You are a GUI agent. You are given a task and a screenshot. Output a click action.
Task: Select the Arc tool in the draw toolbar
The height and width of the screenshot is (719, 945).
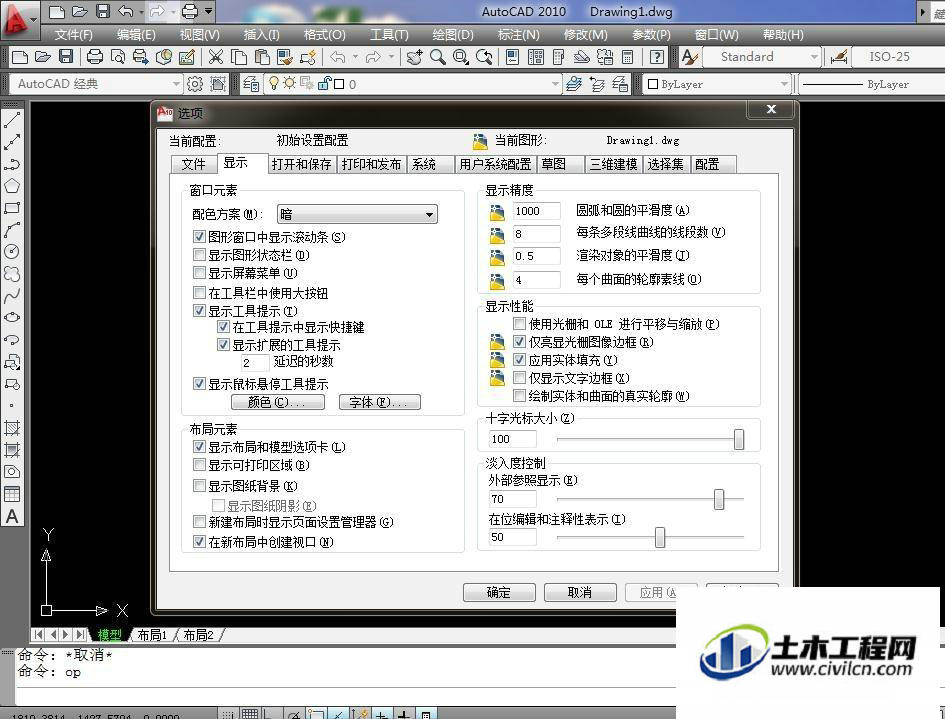tap(12, 230)
